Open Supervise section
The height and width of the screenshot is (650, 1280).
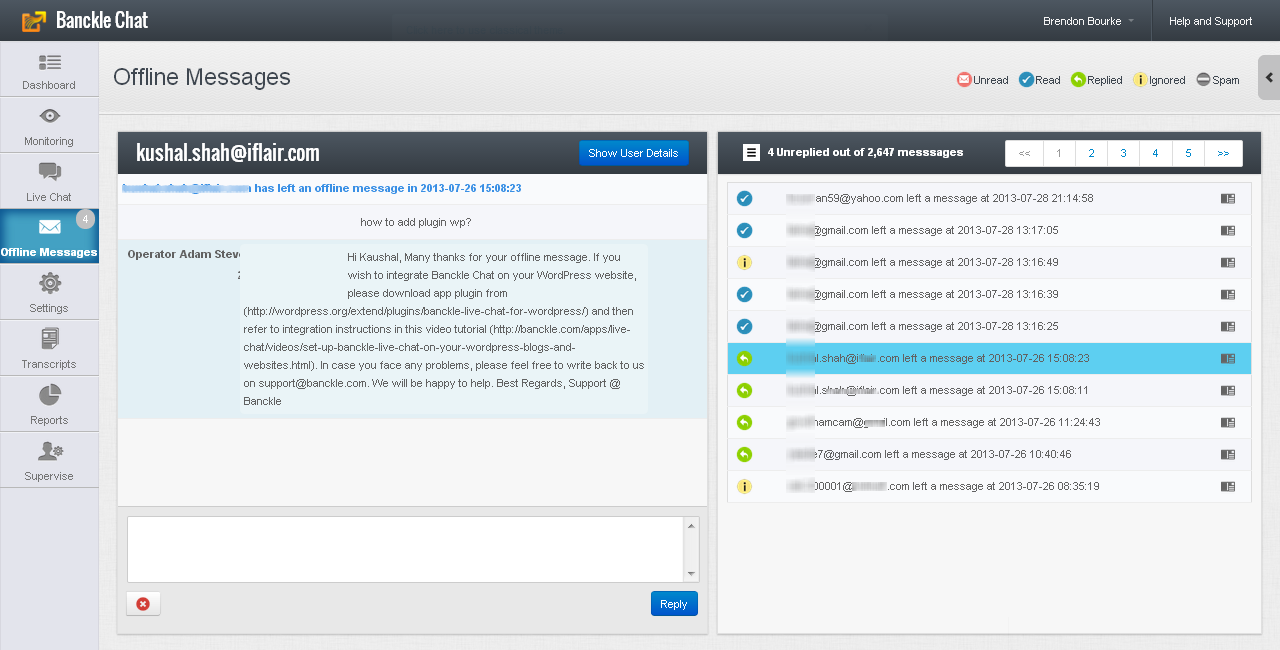point(49,460)
